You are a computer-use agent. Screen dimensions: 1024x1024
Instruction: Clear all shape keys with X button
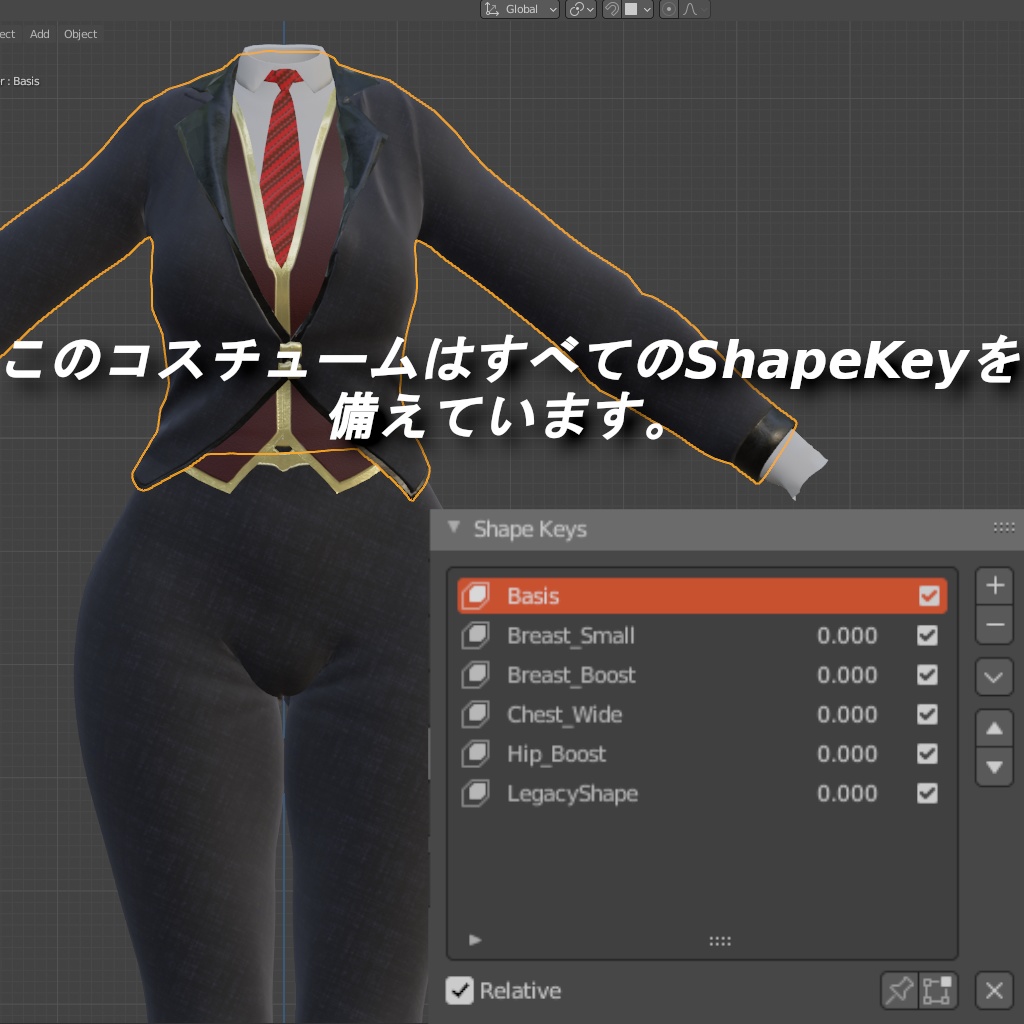995,990
